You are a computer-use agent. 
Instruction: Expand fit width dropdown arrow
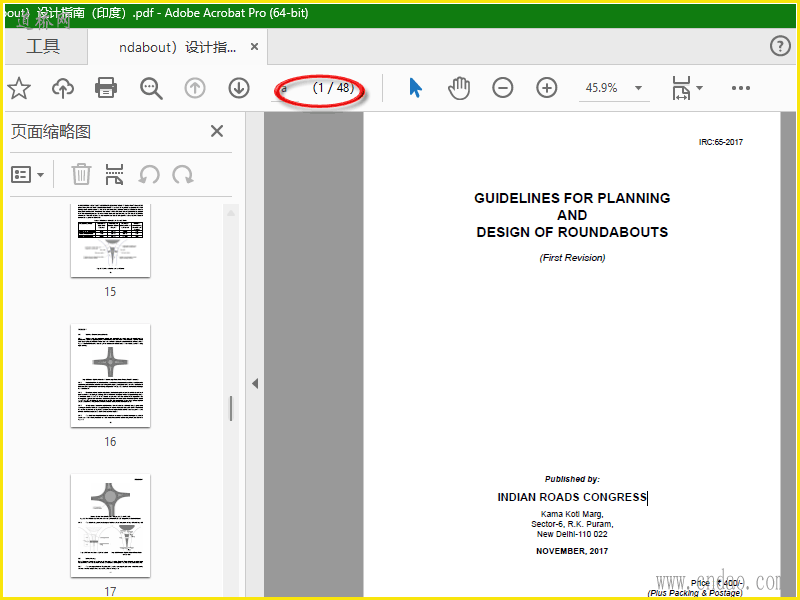[x=699, y=88]
